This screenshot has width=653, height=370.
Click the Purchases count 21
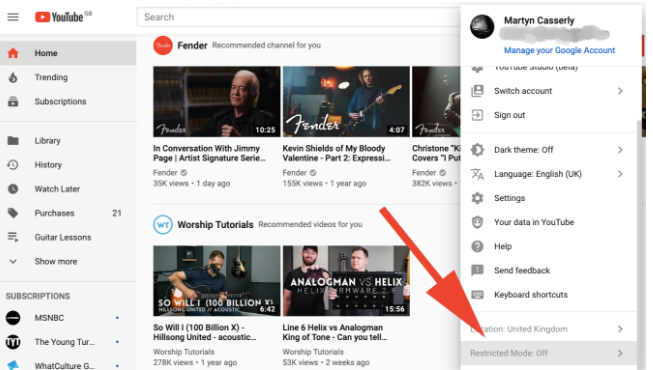(x=117, y=213)
